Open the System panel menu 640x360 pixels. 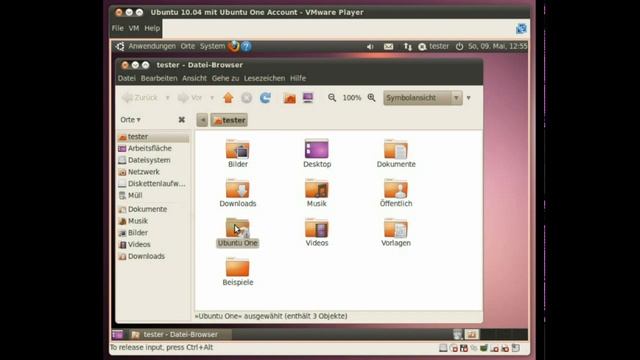pyautogui.click(x=212, y=46)
